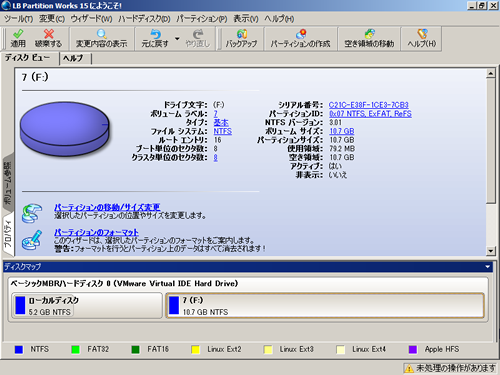The image size is (500, 375).
Task: Open the ハードディスク(D) menu
Action: (x=144, y=19)
